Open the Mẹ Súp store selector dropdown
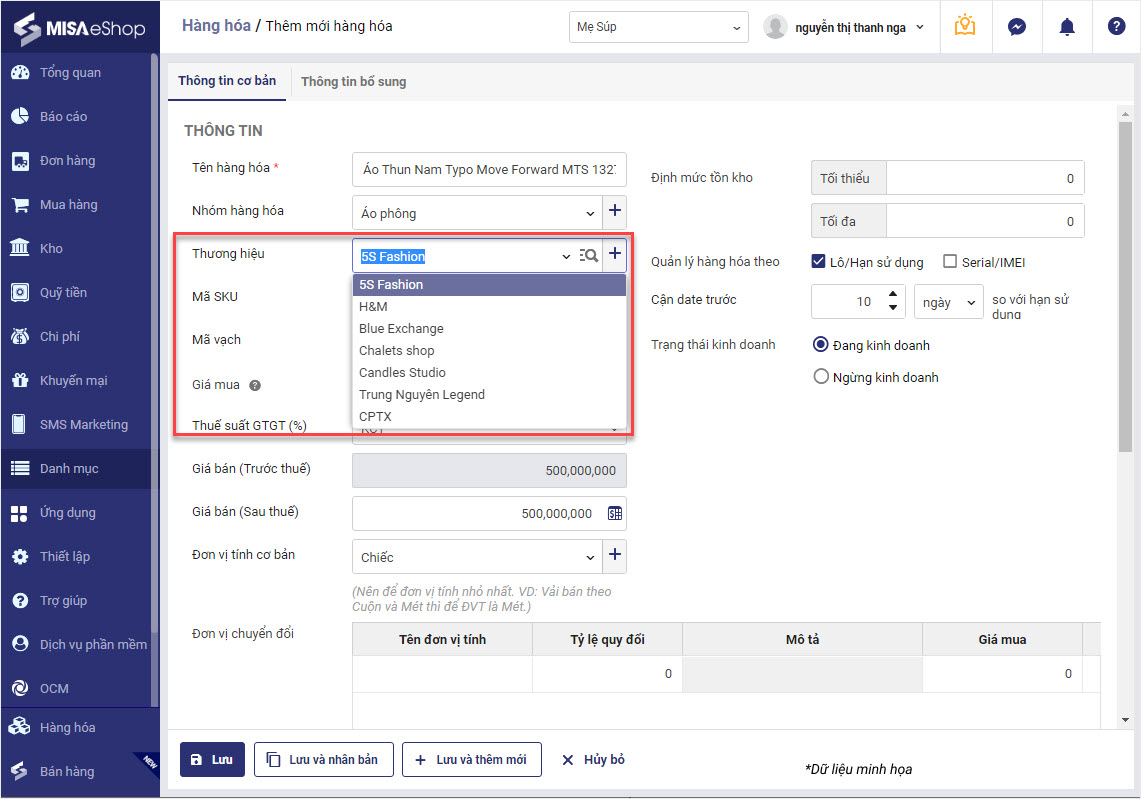Image resolution: width=1141 pixels, height=799 pixels. [658, 27]
